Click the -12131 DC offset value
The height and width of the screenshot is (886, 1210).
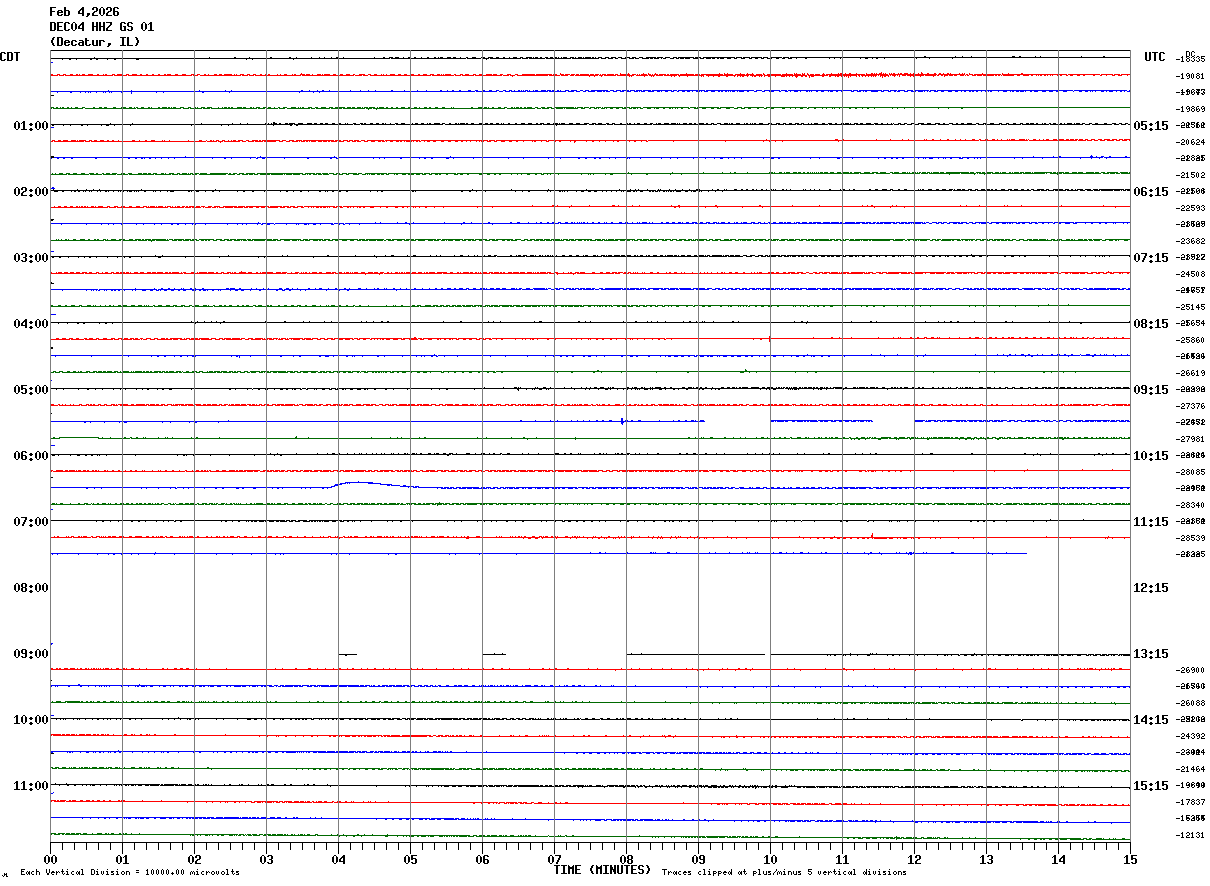1192,835
